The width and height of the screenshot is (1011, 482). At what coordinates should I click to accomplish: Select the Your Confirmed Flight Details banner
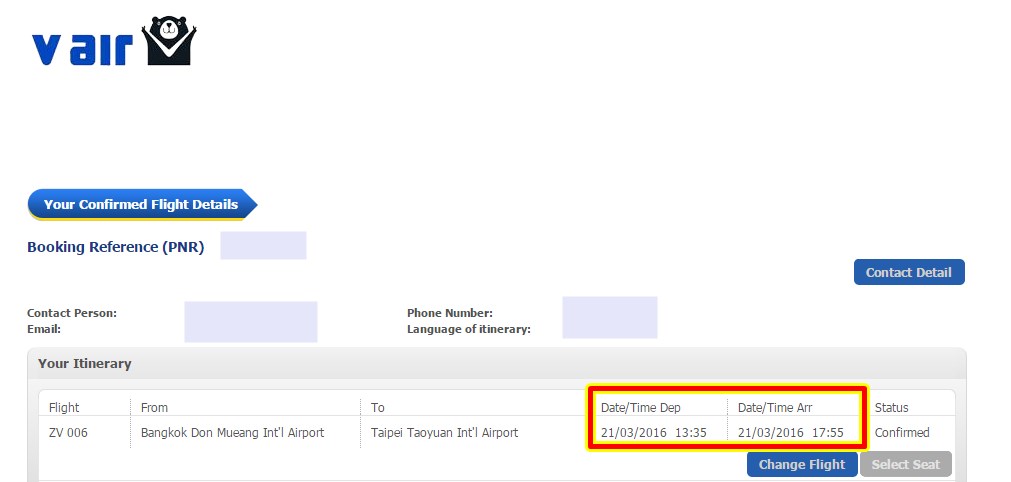pos(141,205)
